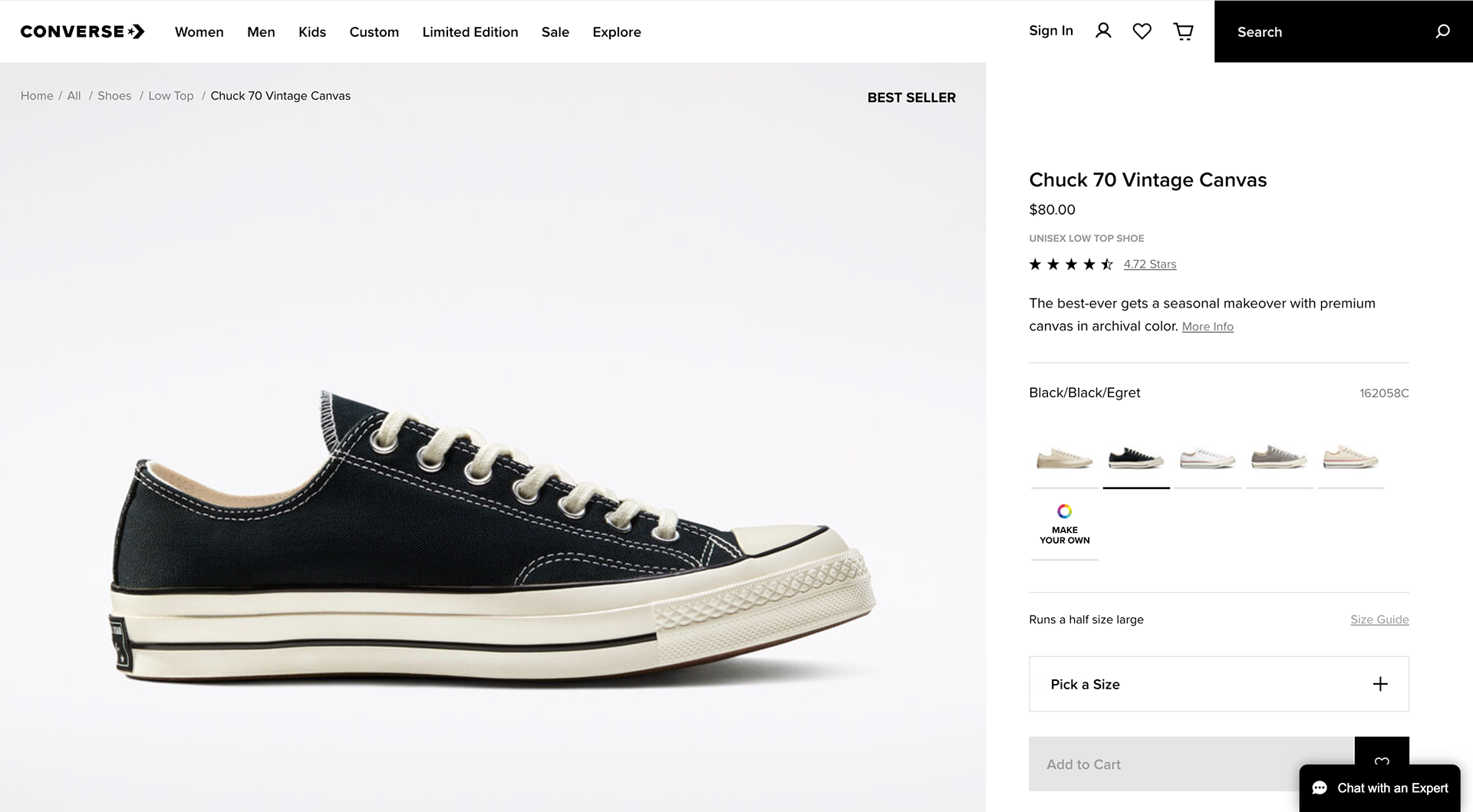
Task: Click the Sign In link
Action: point(1050,31)
